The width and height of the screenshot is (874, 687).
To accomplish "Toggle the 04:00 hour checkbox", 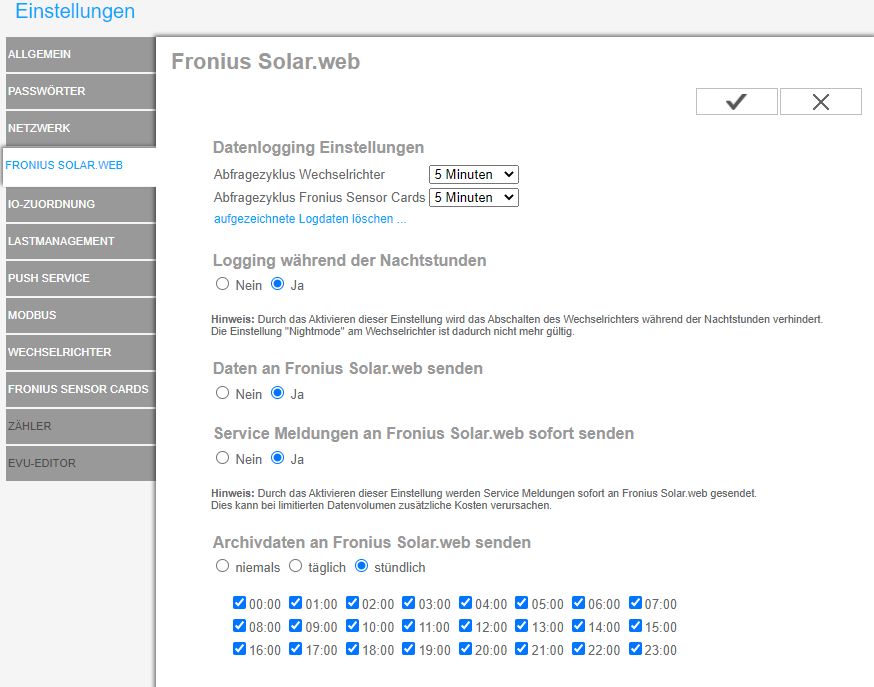I will [x=465, y=603].
